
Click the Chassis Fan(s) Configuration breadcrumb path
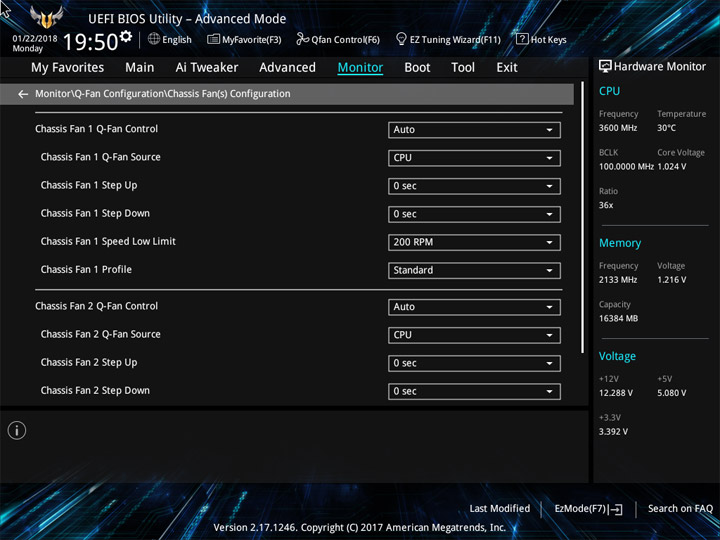[x=163, y=94]
